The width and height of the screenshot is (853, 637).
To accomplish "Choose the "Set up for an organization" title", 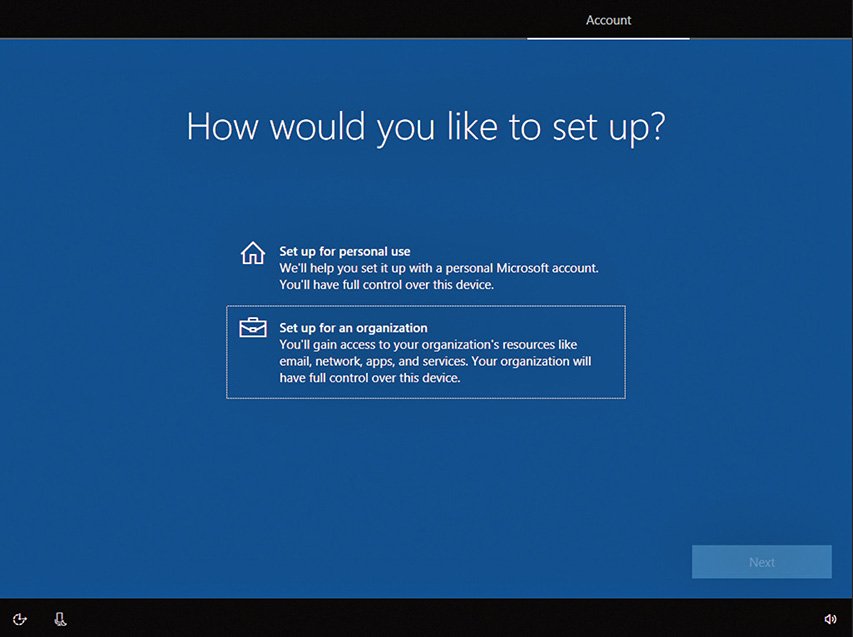I will point(353,328).
